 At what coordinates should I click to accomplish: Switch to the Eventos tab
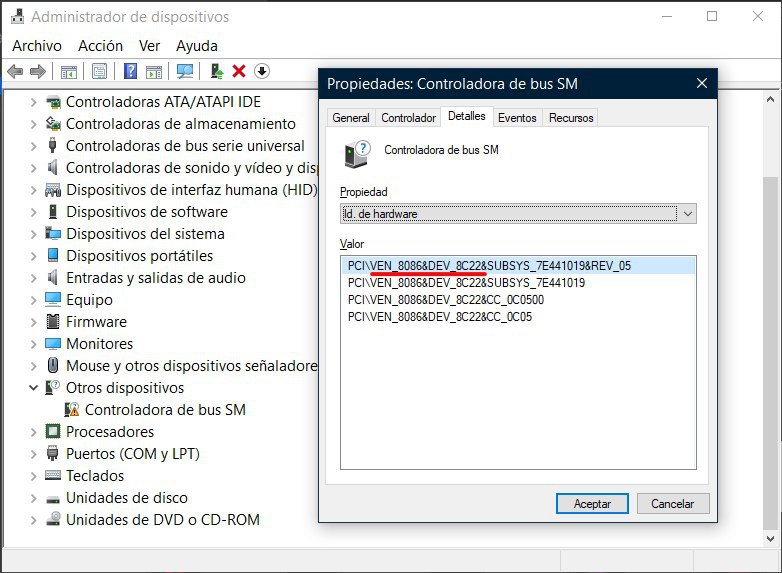tap(517, 118)
